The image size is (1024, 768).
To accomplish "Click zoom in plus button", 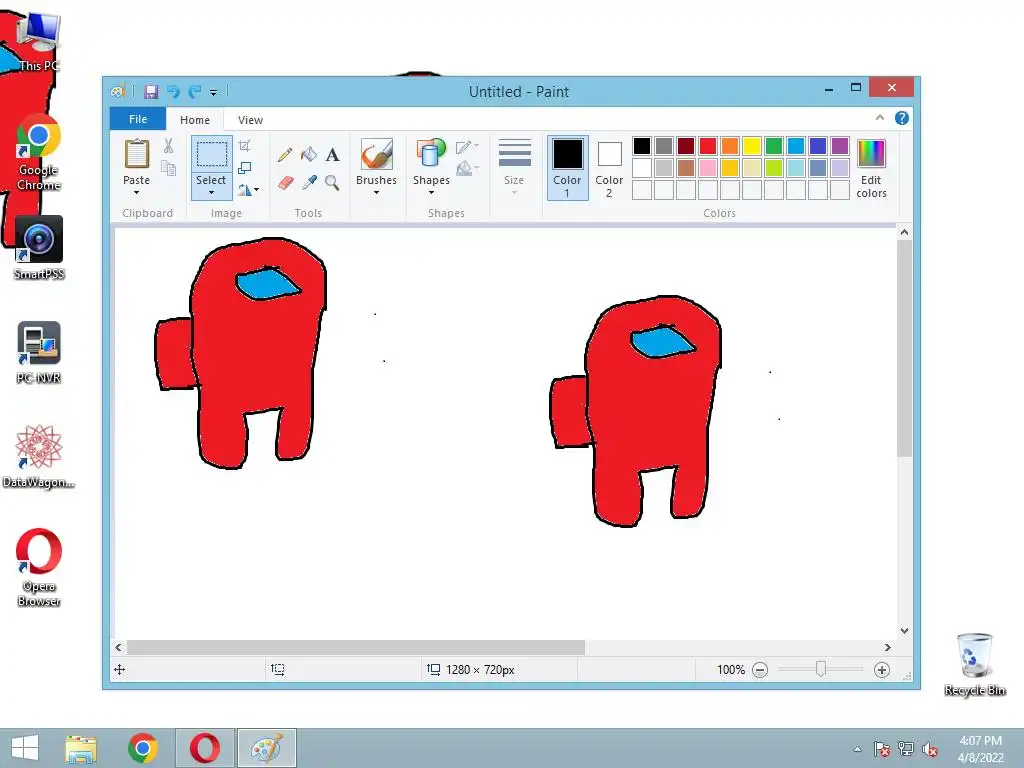I will [882, 669].
